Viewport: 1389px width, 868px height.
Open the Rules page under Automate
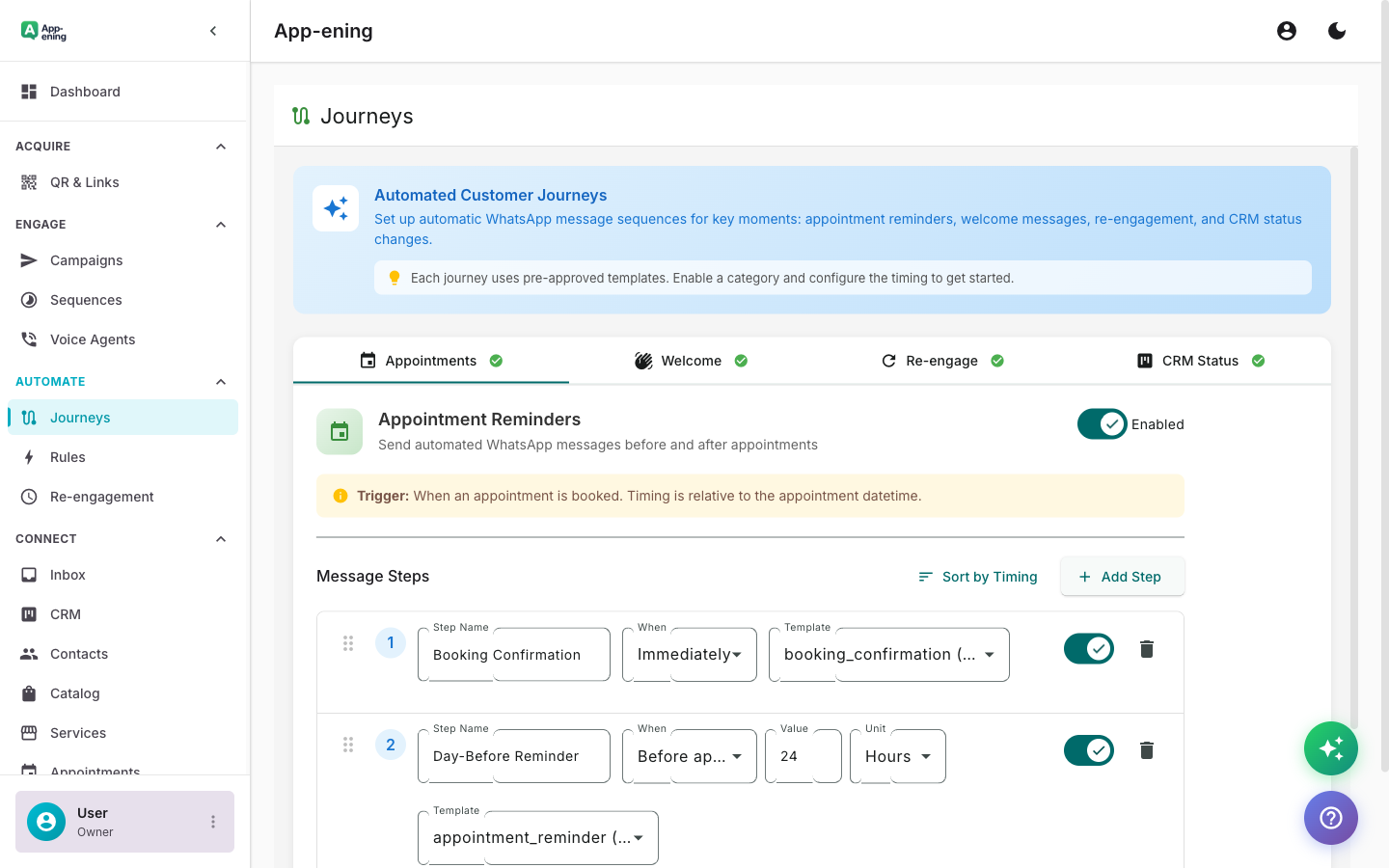tap(68, 456)
